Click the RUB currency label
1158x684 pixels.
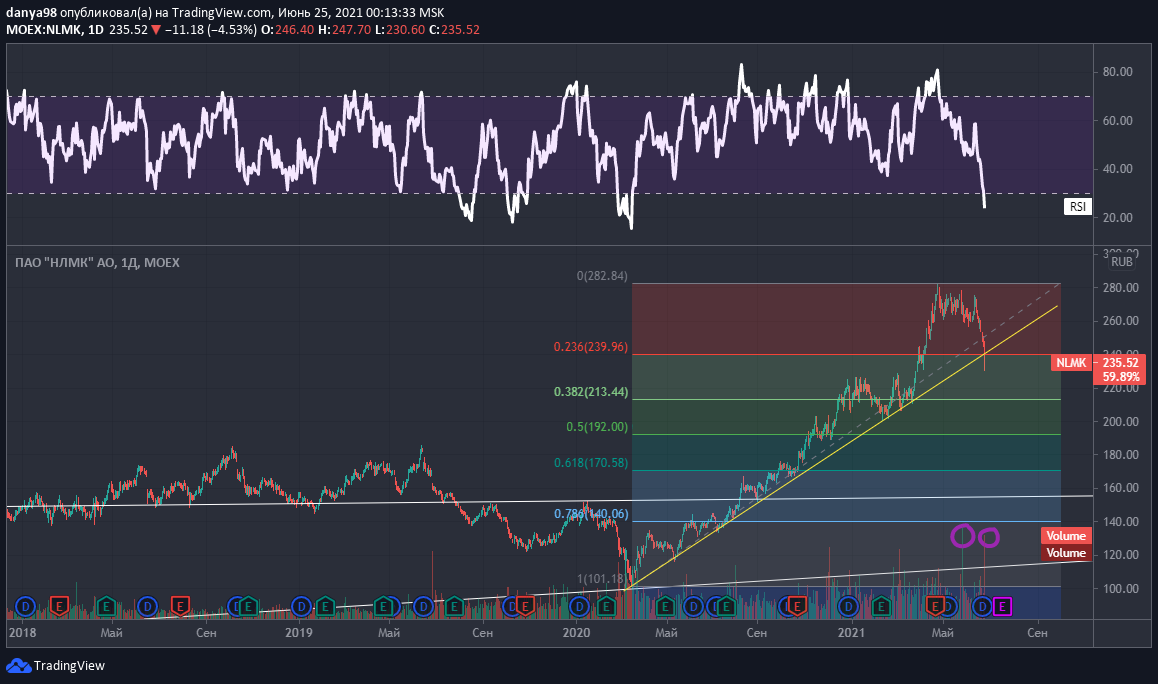tap(1122, 261)
